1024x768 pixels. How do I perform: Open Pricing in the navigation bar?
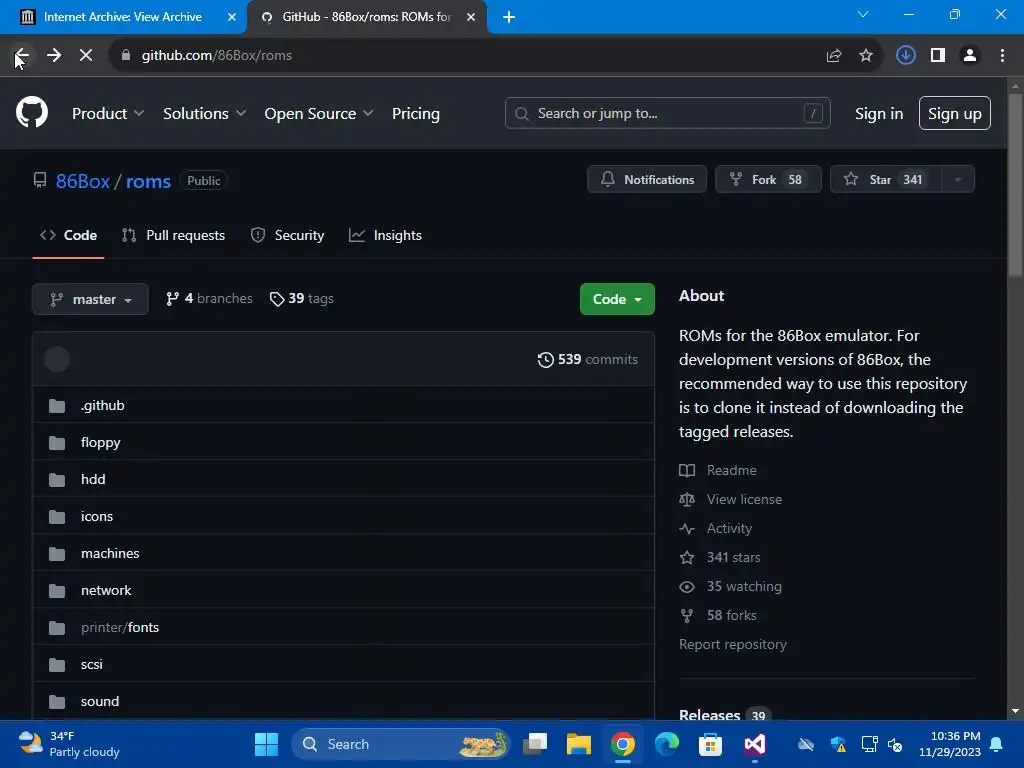coord(416,114)
